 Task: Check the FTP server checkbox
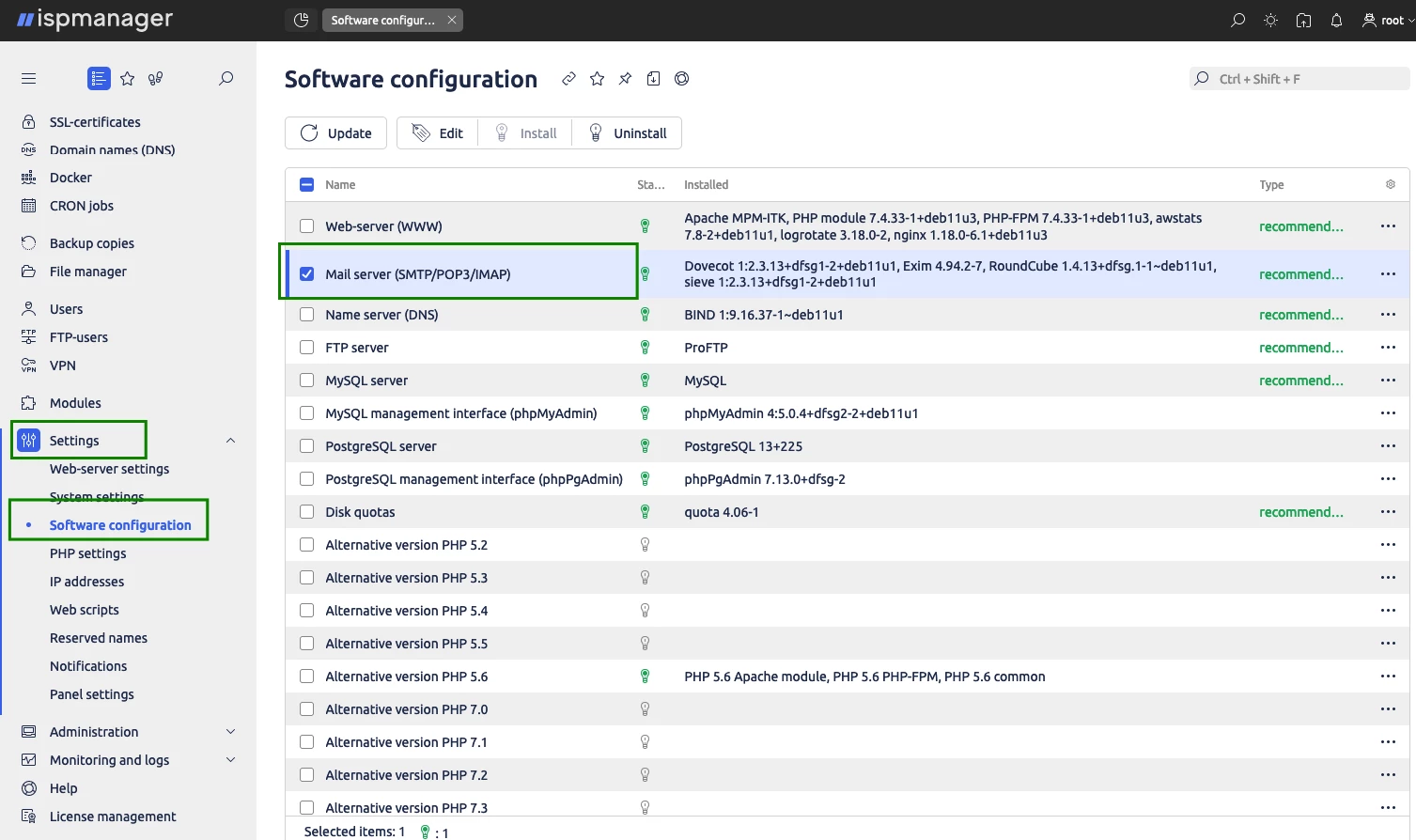click(x=306, y=348)
